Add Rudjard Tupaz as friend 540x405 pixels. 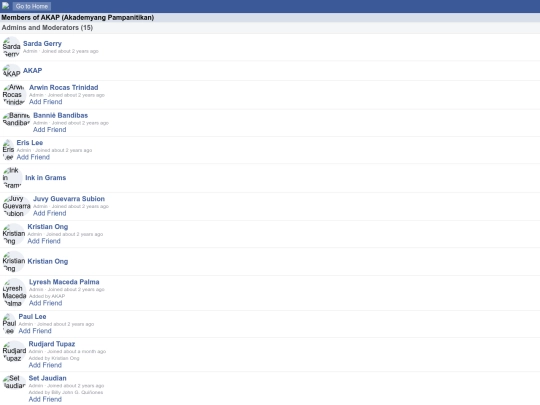(x=45, y=365)
